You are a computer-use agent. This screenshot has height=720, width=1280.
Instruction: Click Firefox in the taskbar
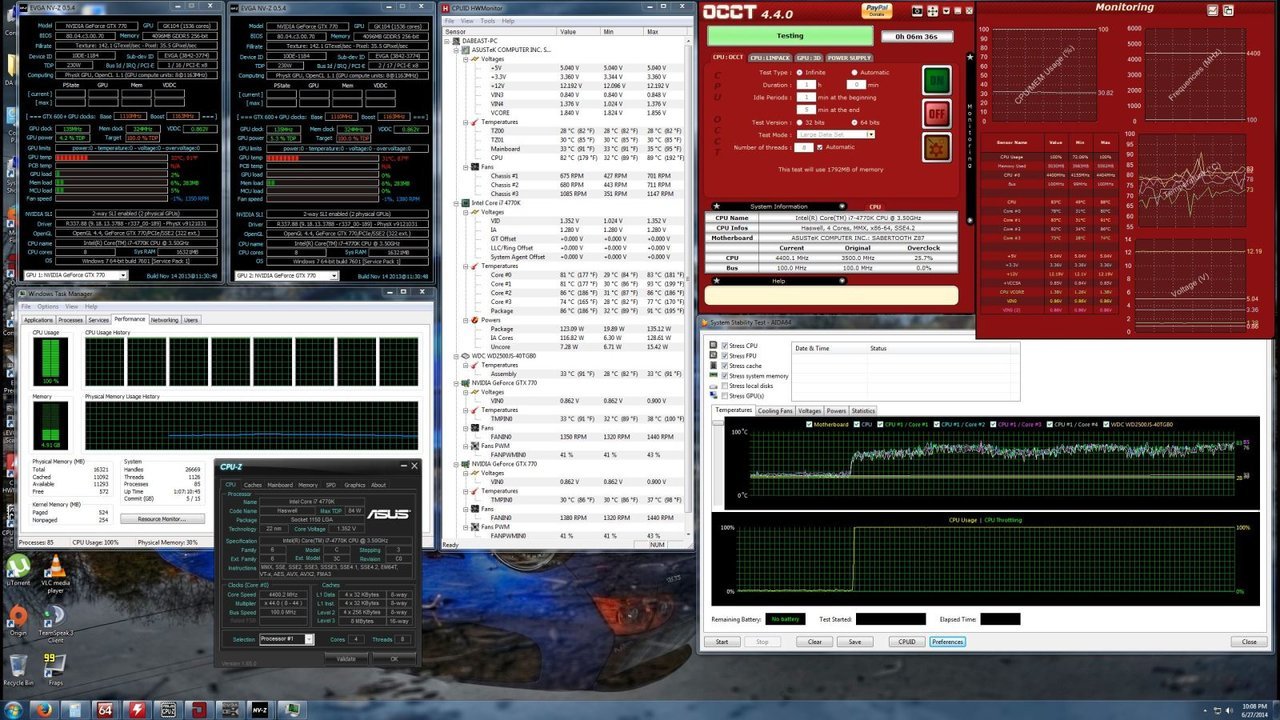tap(43, 710)
